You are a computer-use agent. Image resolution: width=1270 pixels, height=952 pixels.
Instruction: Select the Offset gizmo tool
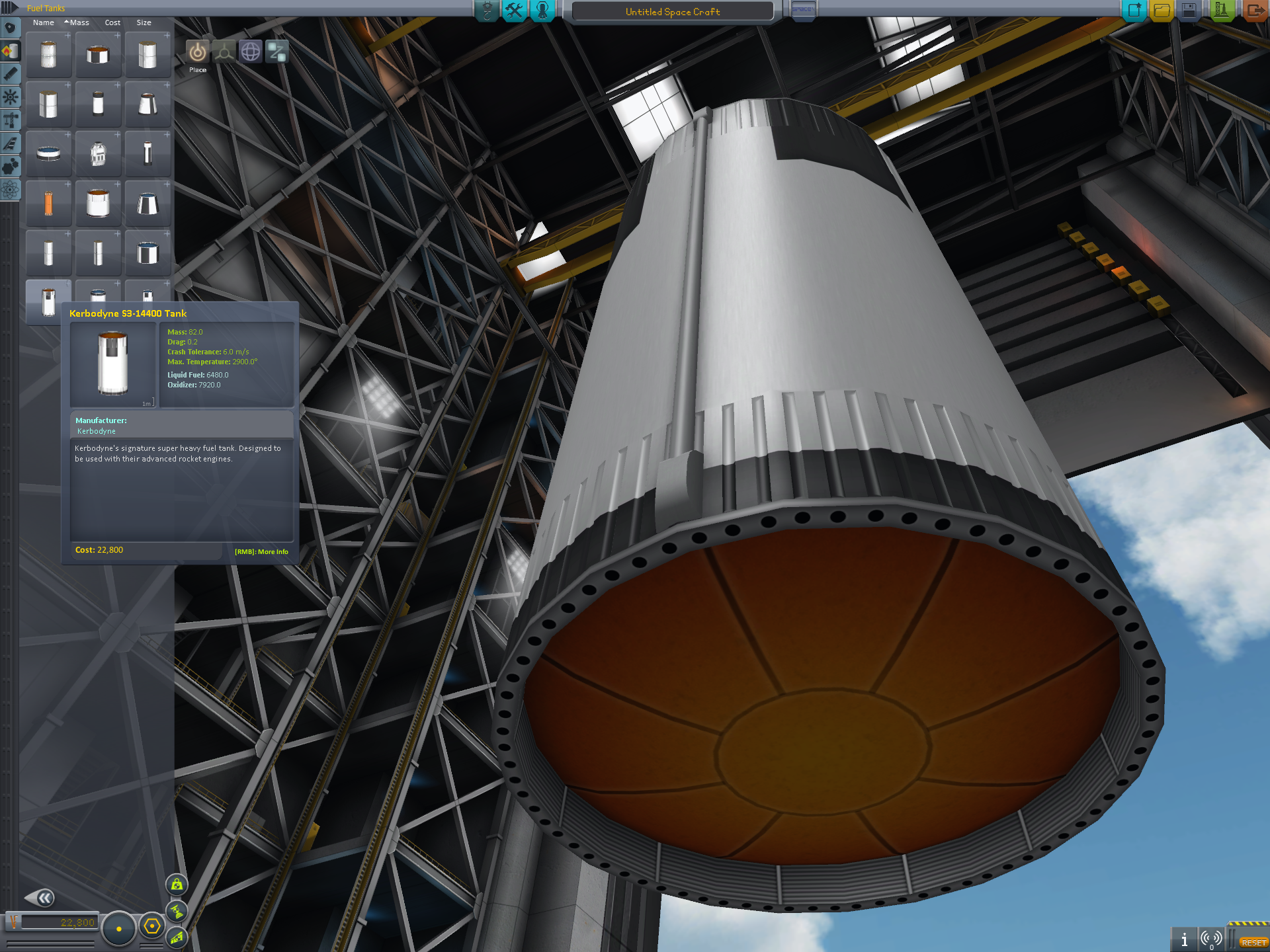pos(224,52)
